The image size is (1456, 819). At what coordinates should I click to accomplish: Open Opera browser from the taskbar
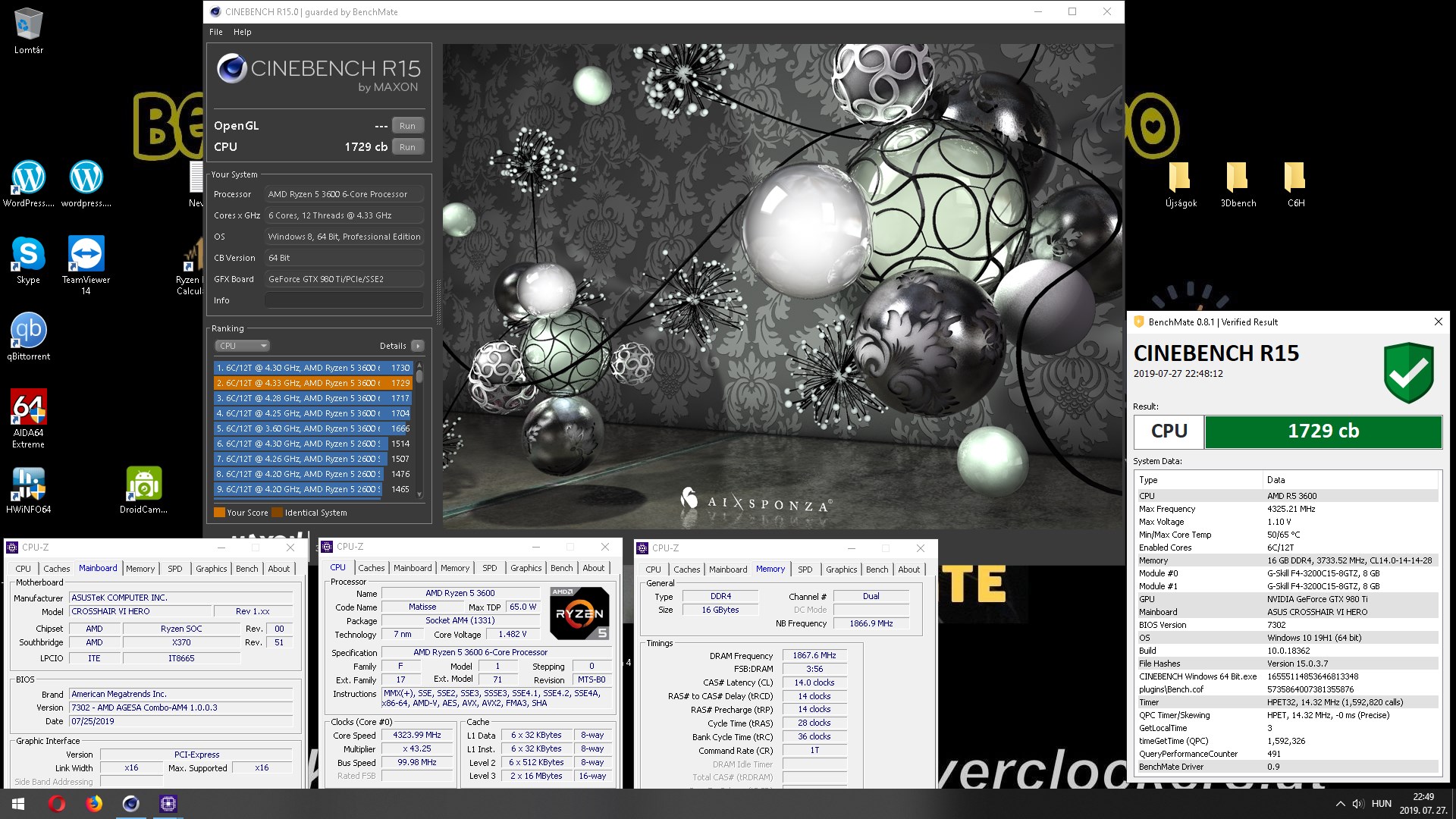57,804
